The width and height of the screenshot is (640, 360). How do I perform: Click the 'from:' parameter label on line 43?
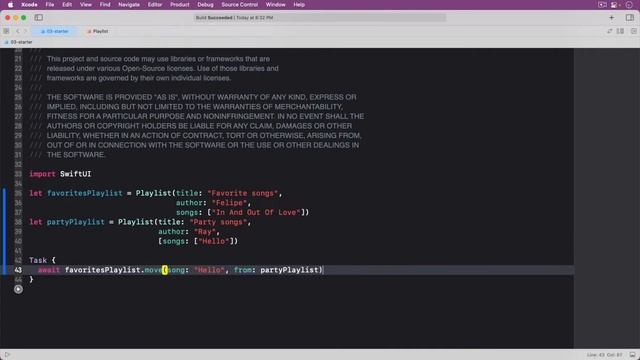coord(244,270)
